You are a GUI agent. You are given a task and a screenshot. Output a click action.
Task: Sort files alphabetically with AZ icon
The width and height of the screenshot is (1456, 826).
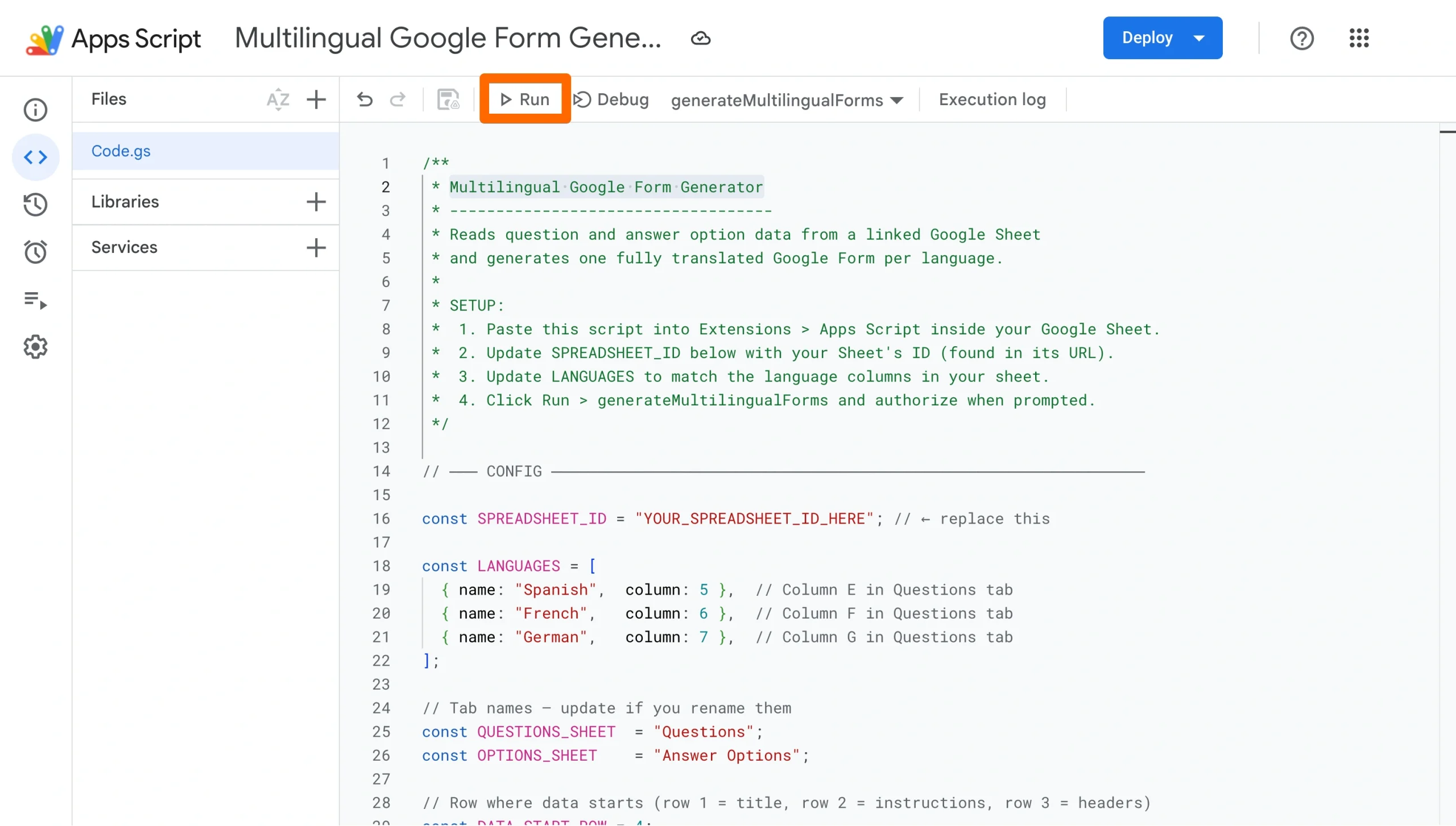click(x=278, y=99)
